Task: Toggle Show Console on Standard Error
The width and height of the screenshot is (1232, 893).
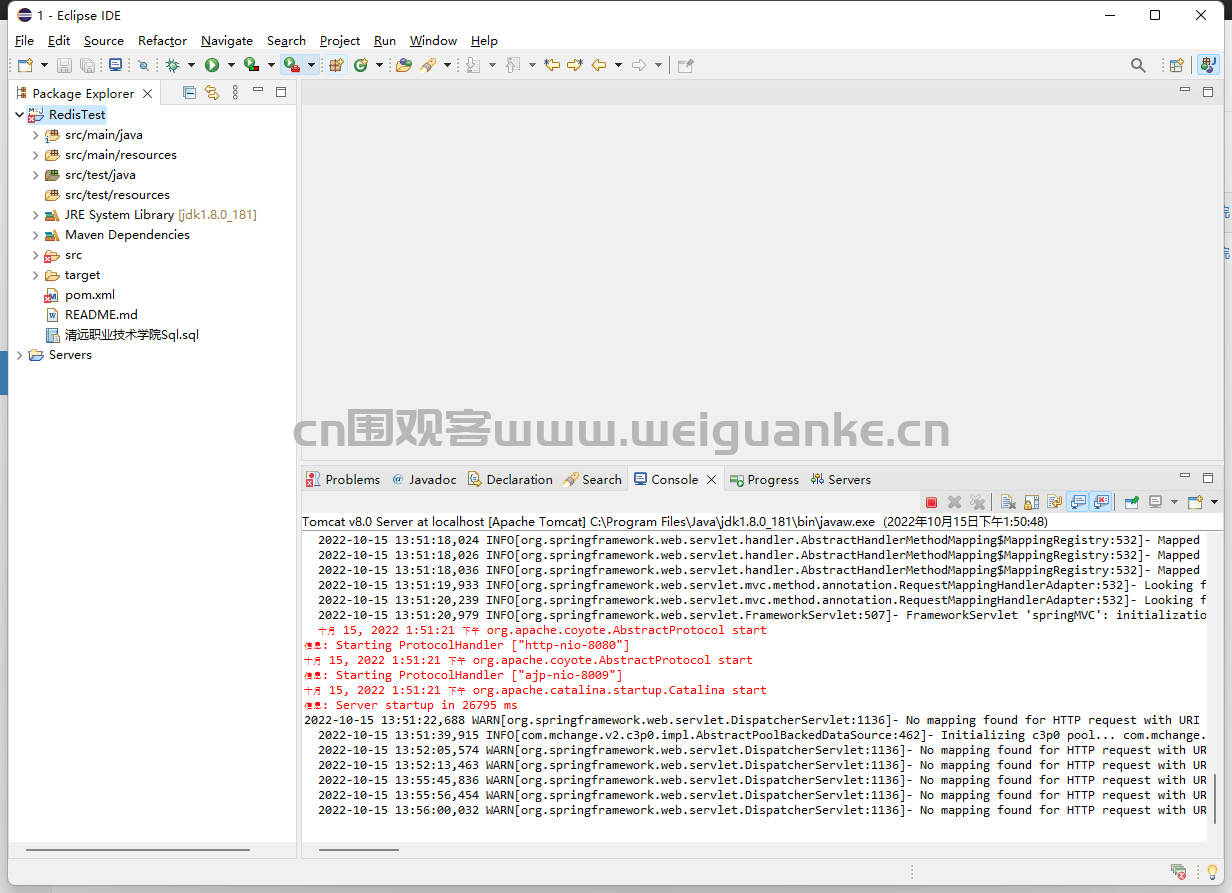Action: click(1100, 502)
